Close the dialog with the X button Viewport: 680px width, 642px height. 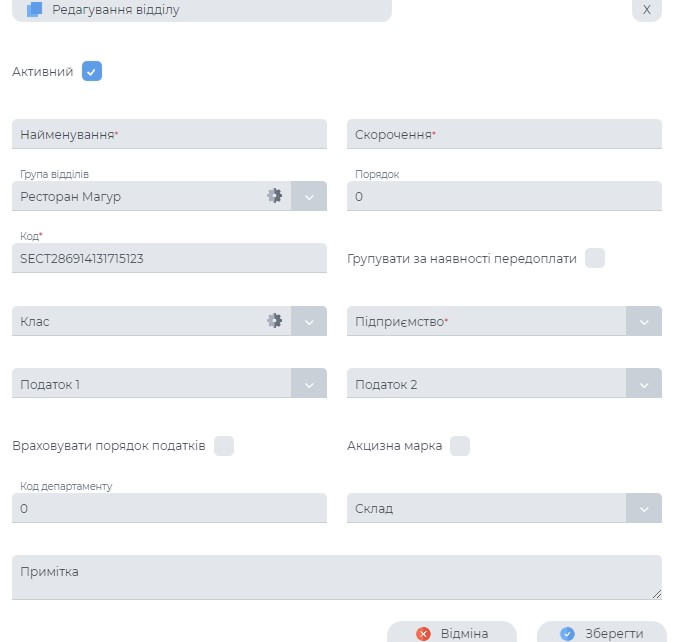click(x=646, y=10)
